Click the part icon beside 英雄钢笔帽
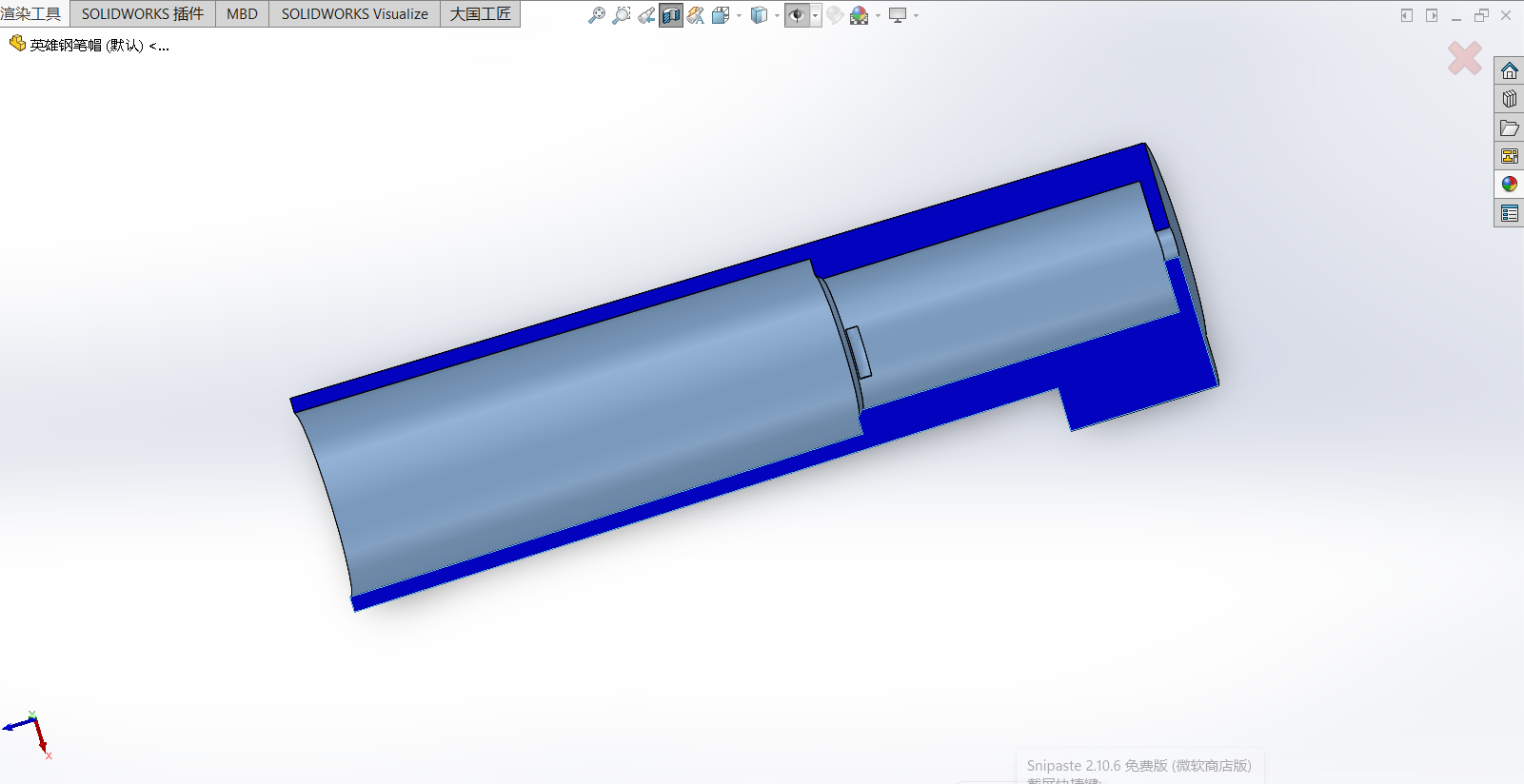This screenshot has height=784, width=1524. [17, 43]
